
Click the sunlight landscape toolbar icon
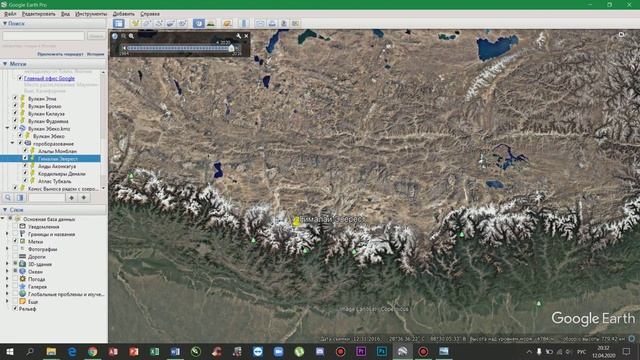(211, 23)
